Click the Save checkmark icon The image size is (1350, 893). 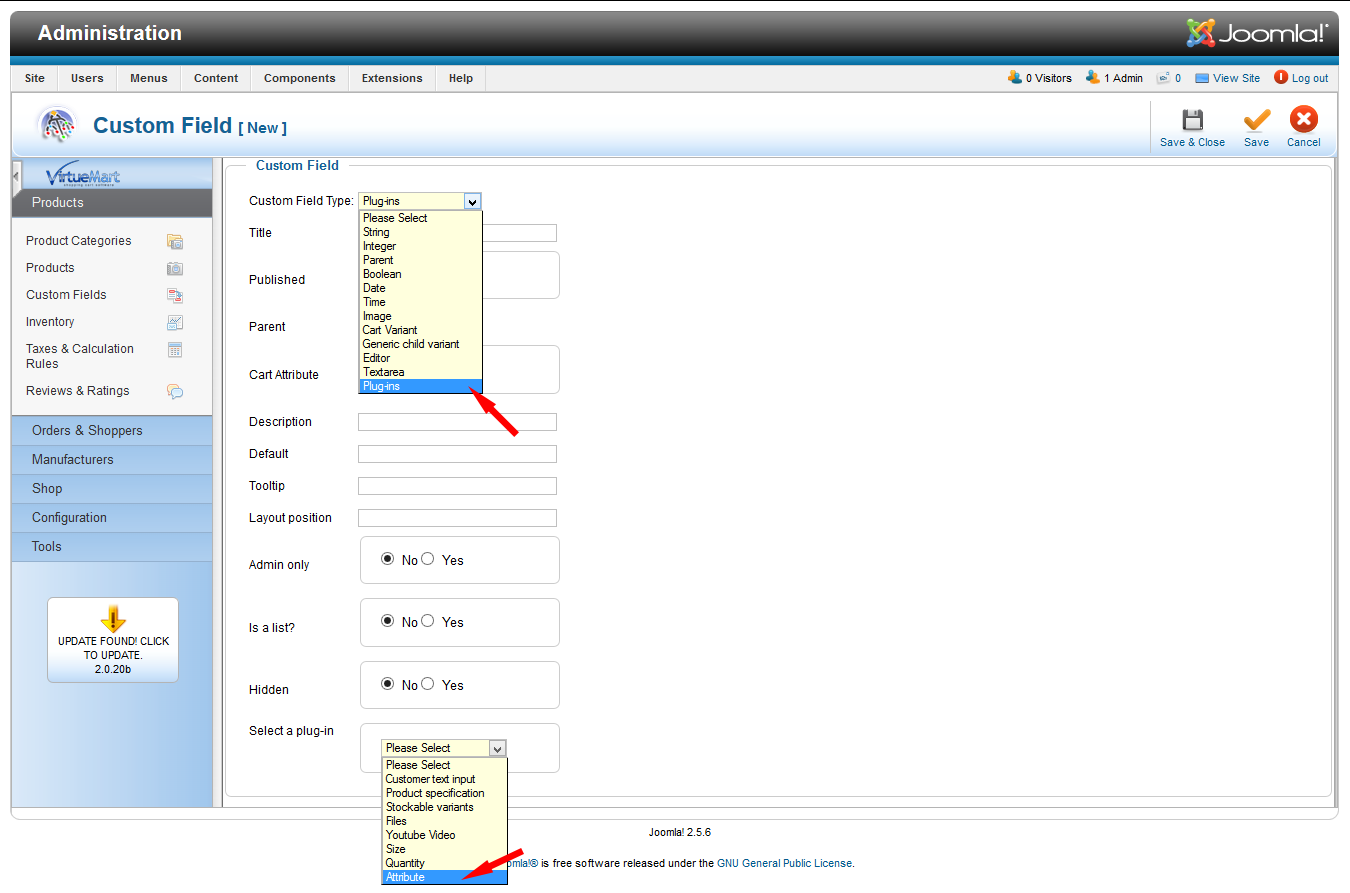pos(1256,120)
